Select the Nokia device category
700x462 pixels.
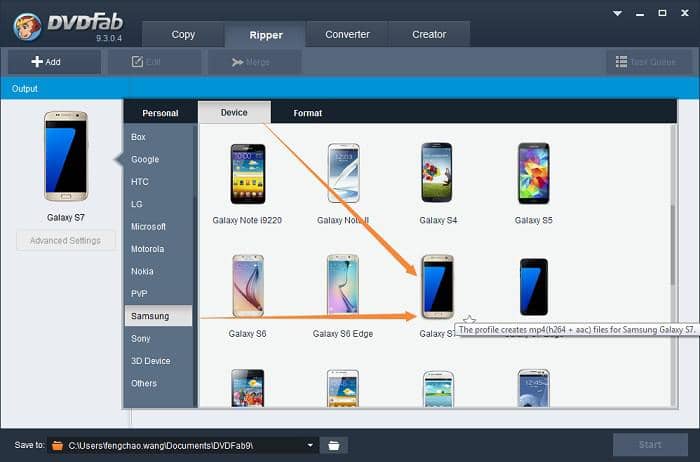pos(158,271)
